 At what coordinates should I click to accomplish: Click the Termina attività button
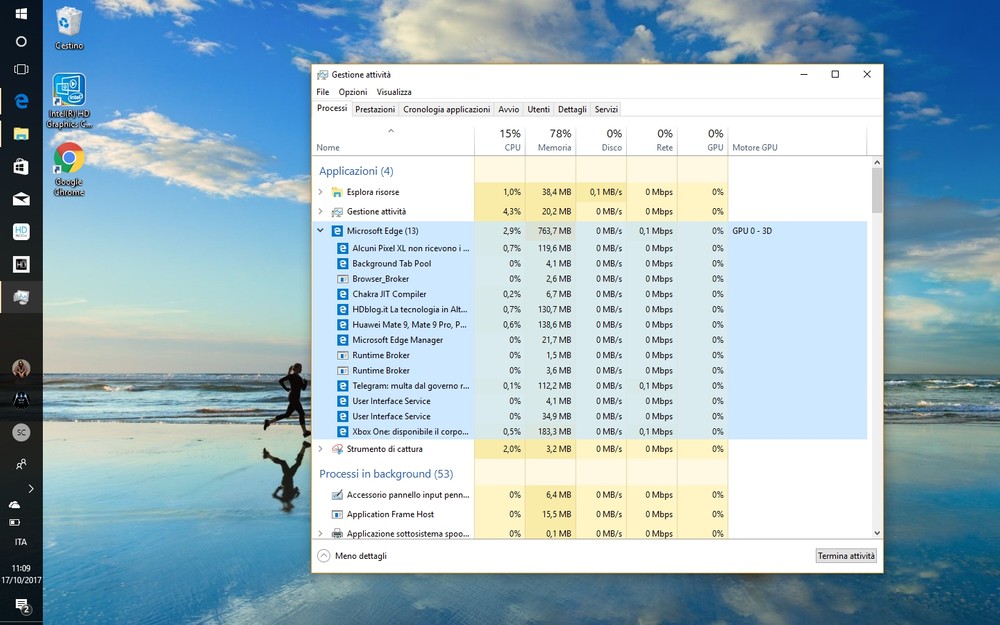(846, 556)
